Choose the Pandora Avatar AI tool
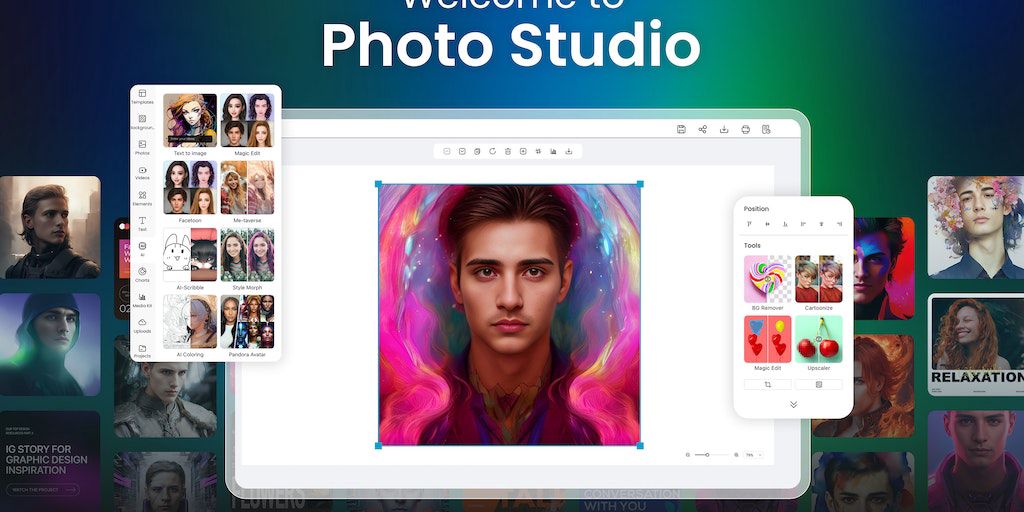Screen dimensions: 1024x512 [247, 326]
